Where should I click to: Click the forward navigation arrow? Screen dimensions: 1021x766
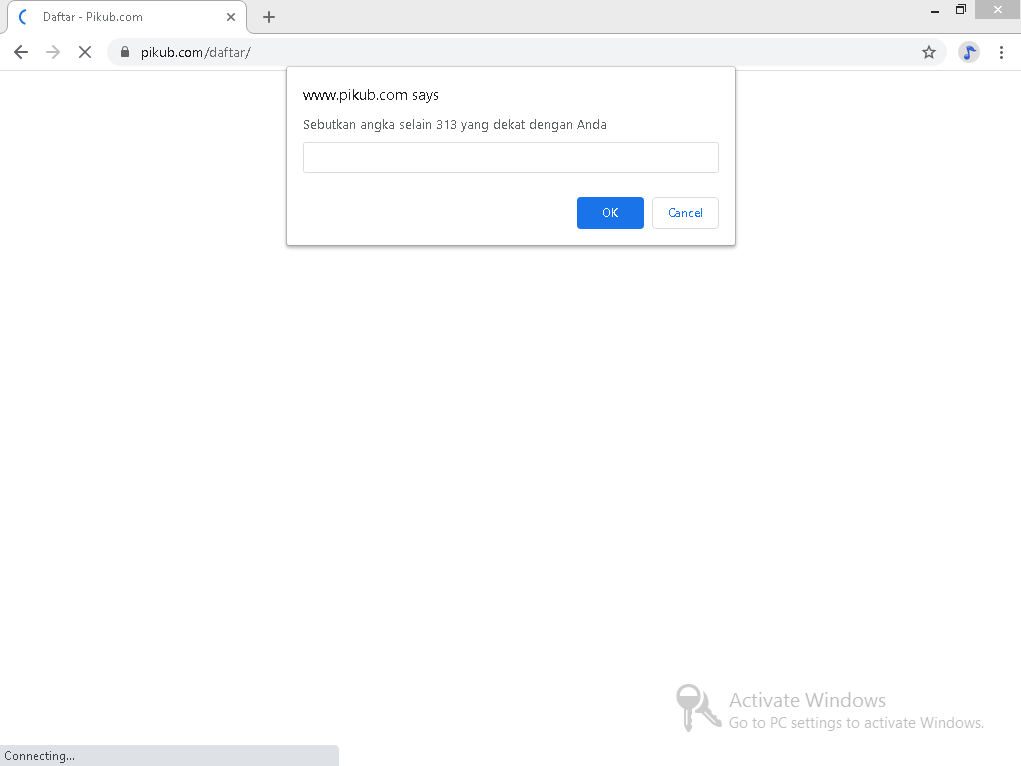(x=53, y=52)
